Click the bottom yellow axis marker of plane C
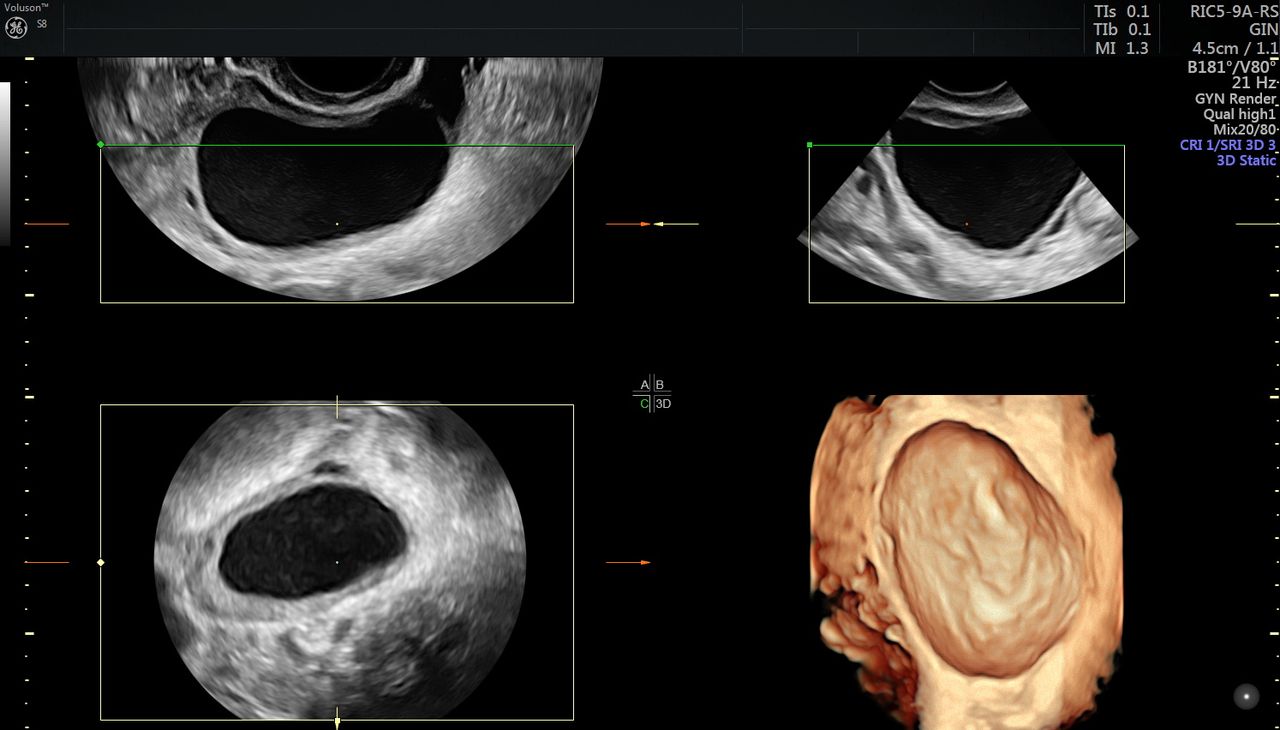This screenshot has width=1280, height=730. pyautogui.click(x=337, y=718)
